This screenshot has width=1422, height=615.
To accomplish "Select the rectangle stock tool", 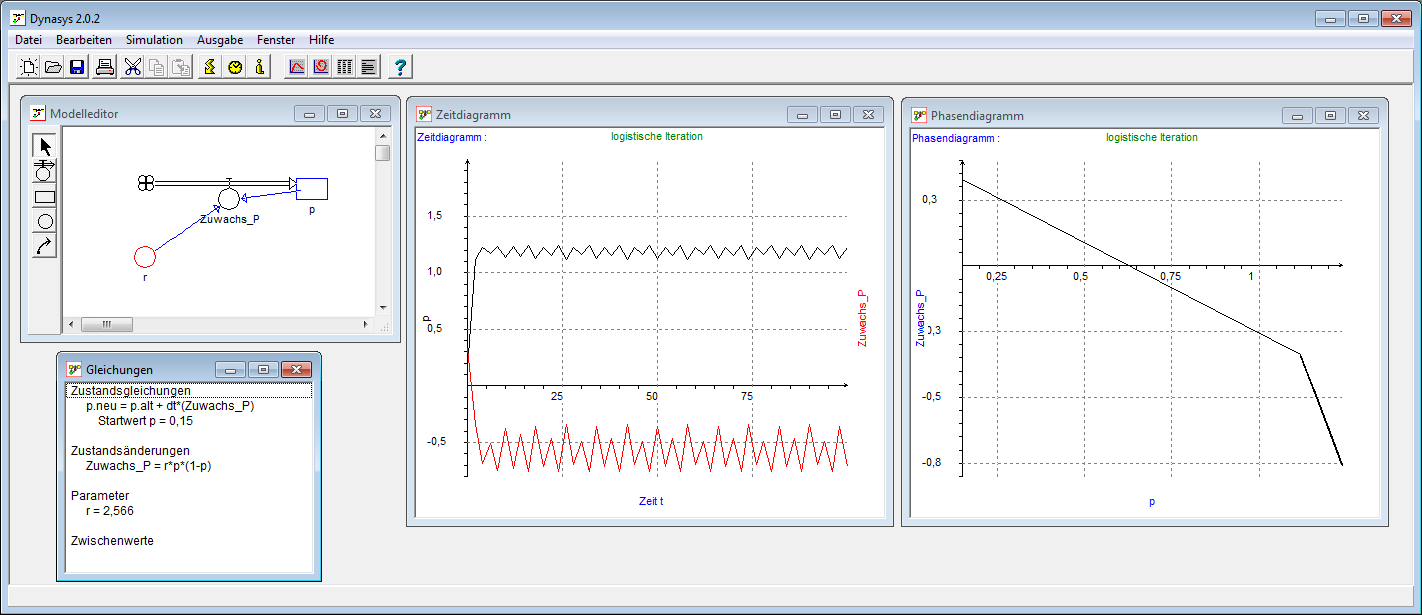I will point(45,197).
